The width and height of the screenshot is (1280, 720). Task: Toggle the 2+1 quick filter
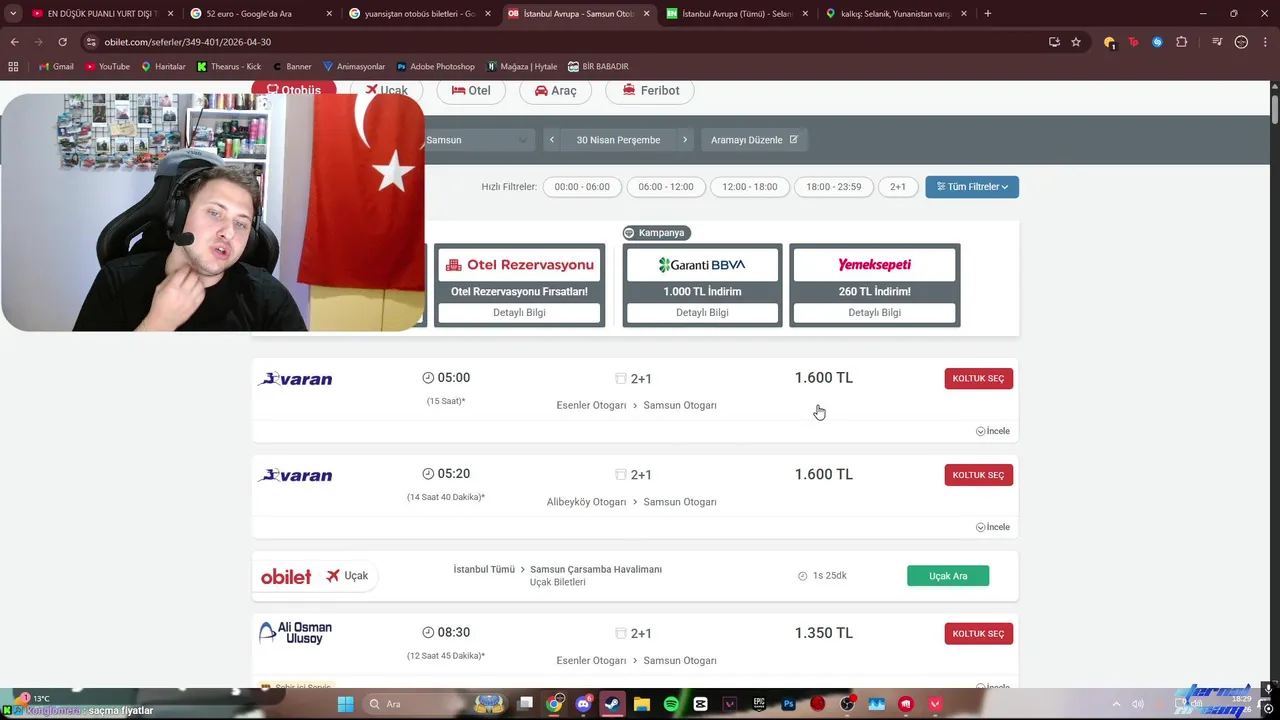coord(898,187)
